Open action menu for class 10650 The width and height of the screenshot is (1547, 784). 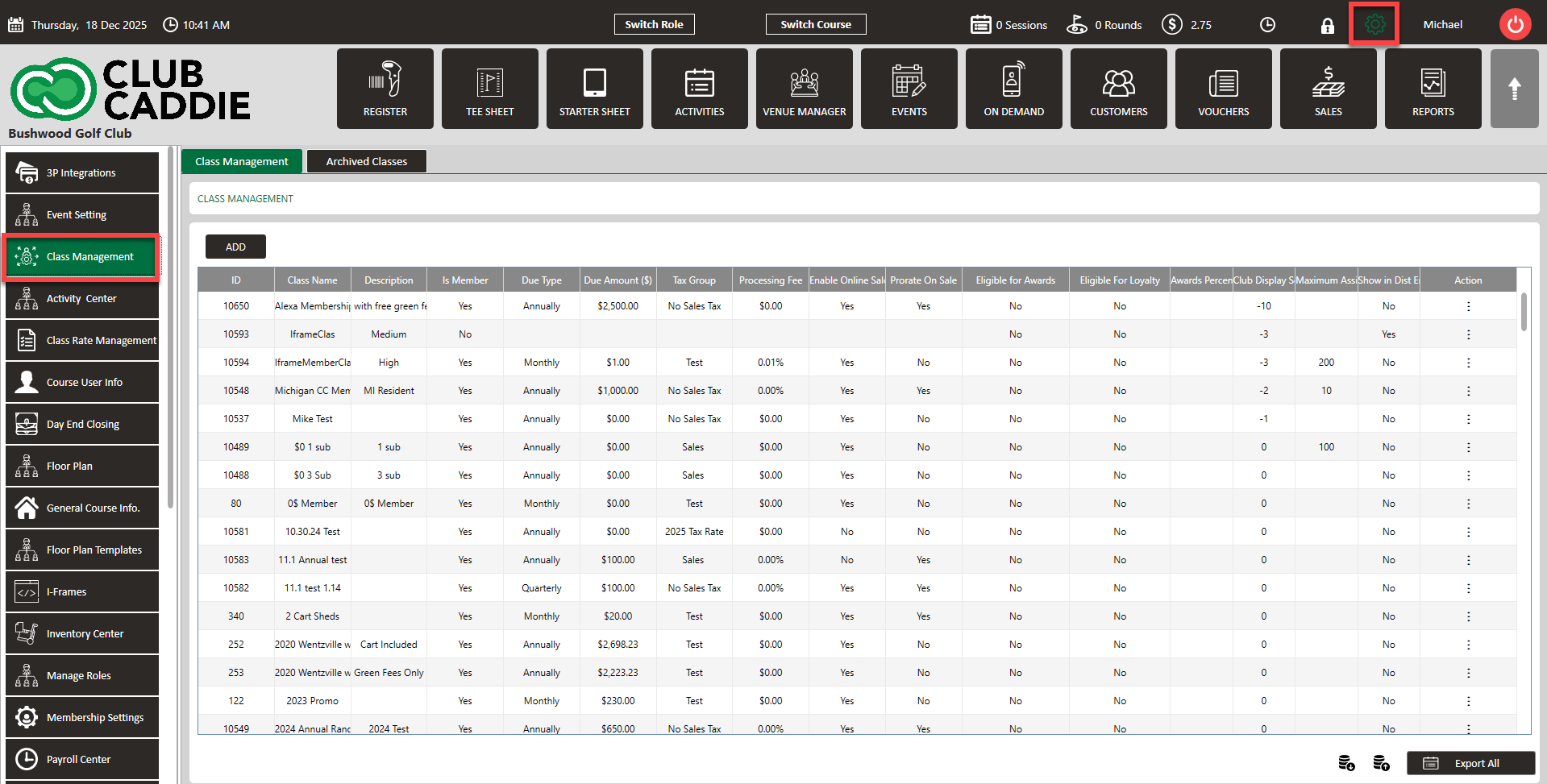tap(1468, 306)
